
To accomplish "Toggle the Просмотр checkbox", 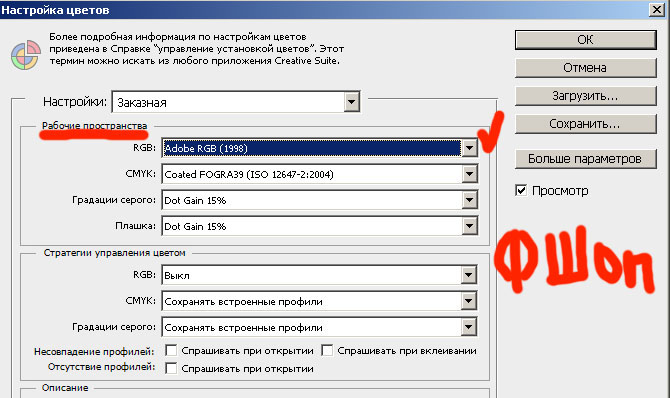I will coord(521,190).
